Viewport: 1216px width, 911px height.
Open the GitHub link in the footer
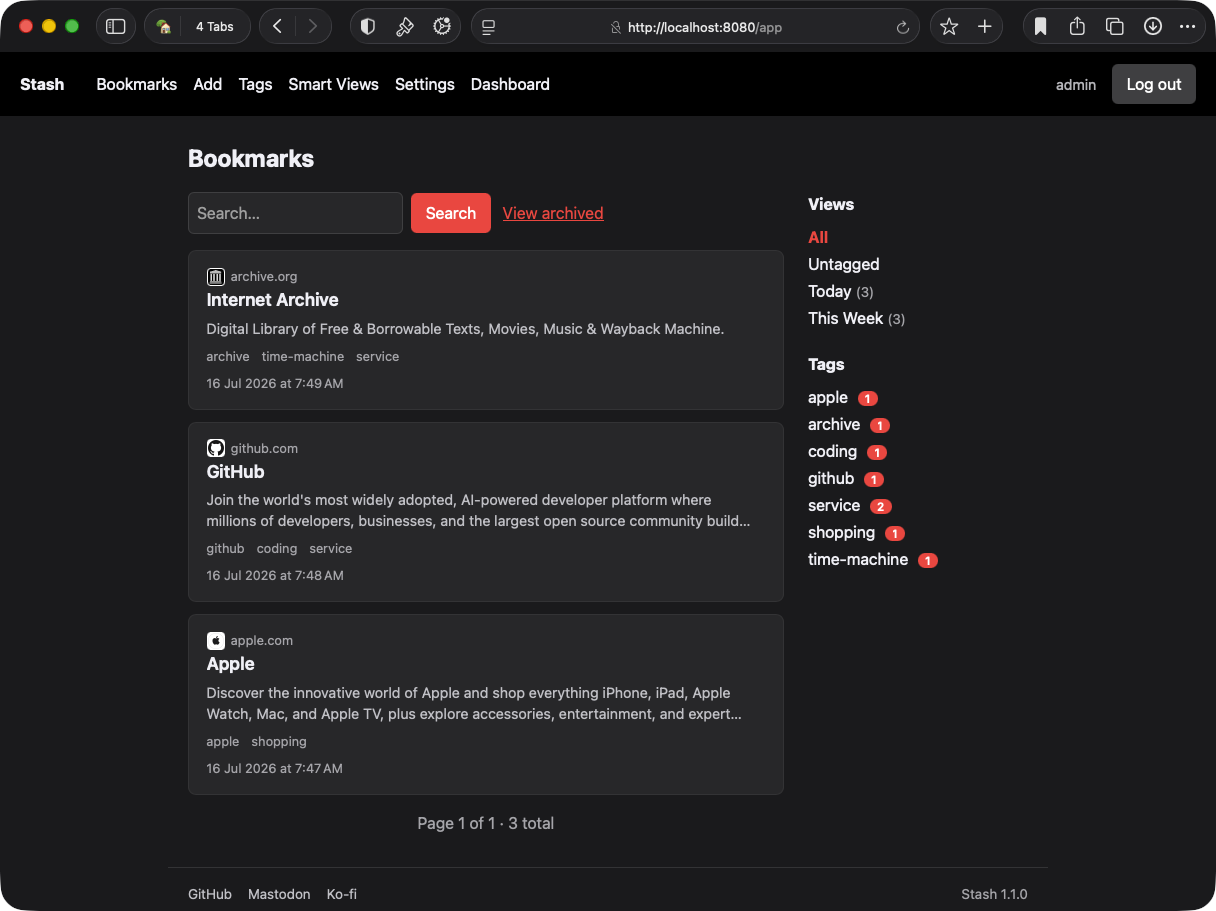click(210, 894)
